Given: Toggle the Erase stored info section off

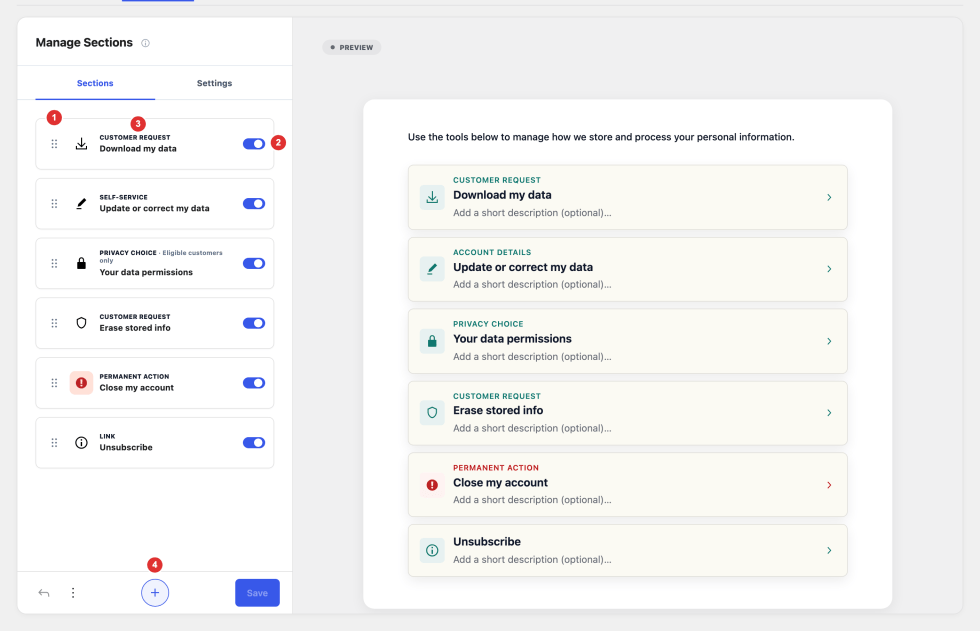Looking at the screenshot, I should point(254,323).
